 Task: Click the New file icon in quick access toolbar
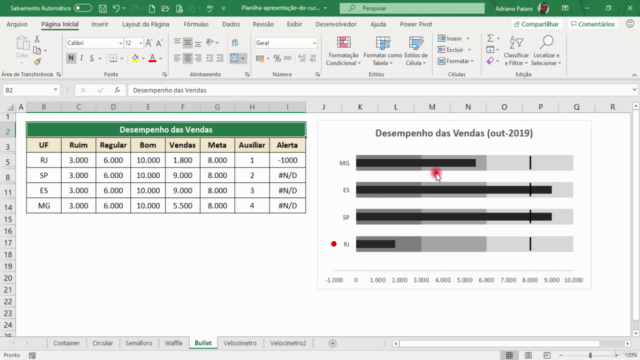(x=152, y=8)
